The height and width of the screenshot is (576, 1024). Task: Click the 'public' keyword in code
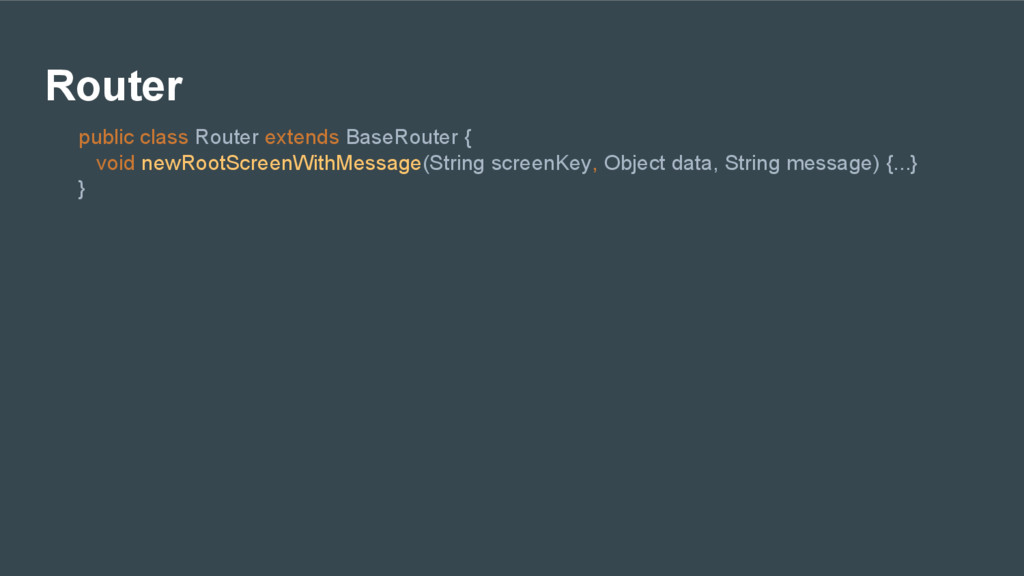click(x=106, y=137)
